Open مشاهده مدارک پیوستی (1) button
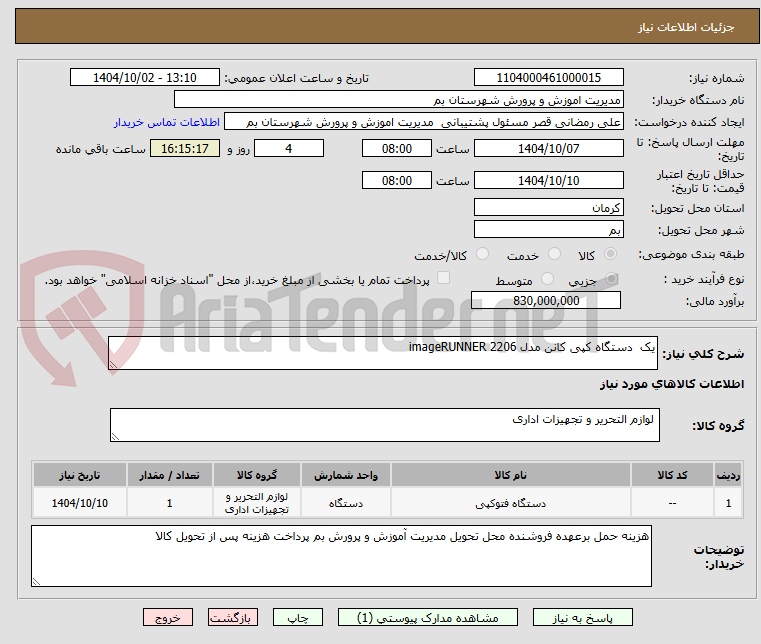This screenshot has height=644, width=761. click(x=428, y=617)
